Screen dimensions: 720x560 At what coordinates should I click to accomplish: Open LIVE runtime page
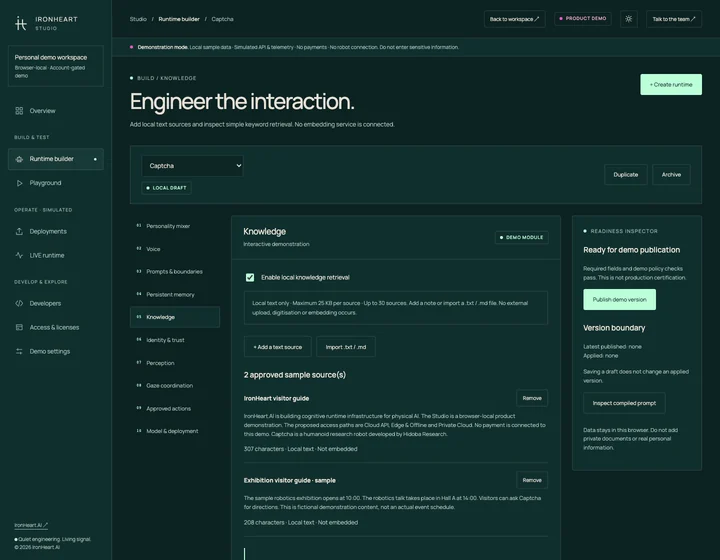point(56,255)
